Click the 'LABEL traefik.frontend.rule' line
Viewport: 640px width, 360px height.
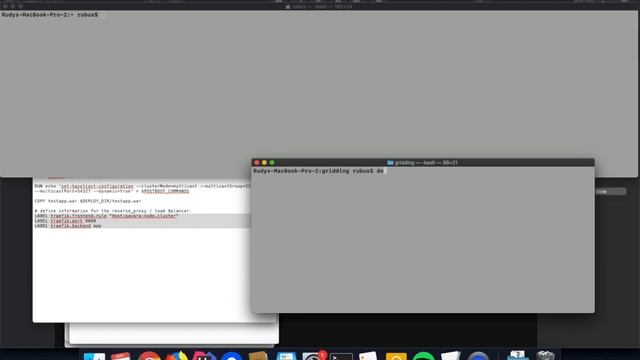pyautogui.click(x=106, y=216)
